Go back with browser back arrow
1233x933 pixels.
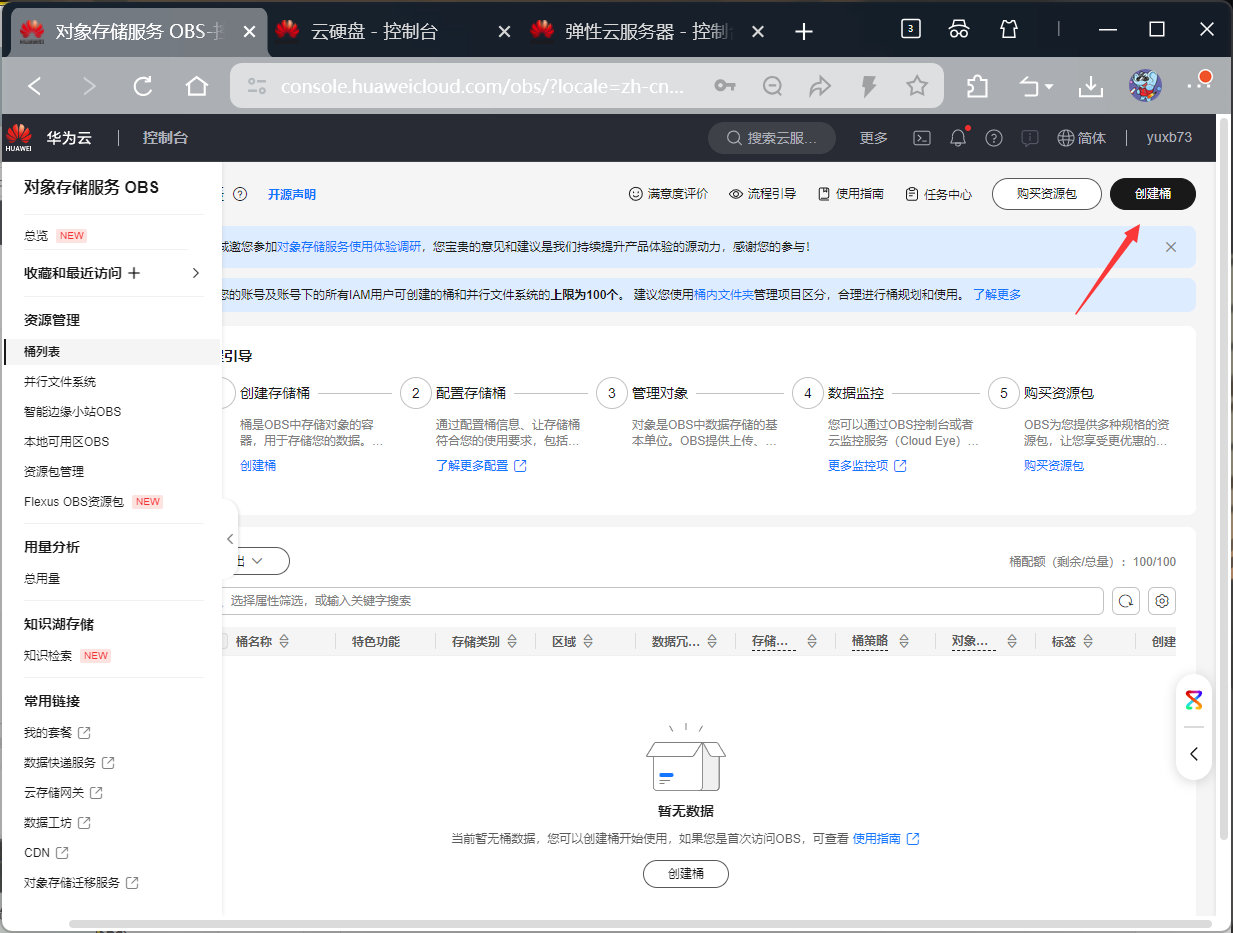(x=35, y=87)
